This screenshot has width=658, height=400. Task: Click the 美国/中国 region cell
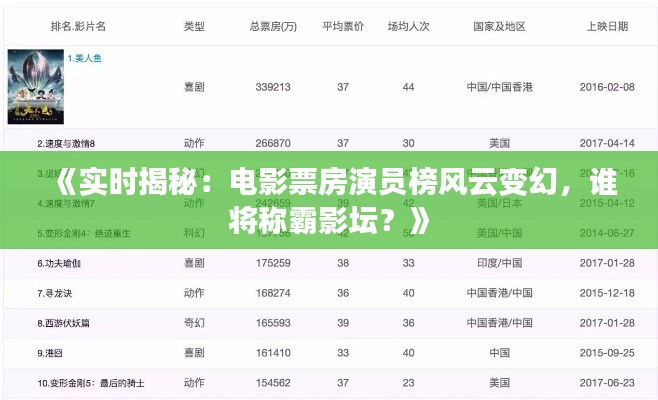pyautogui.click(x=499, y=233)
